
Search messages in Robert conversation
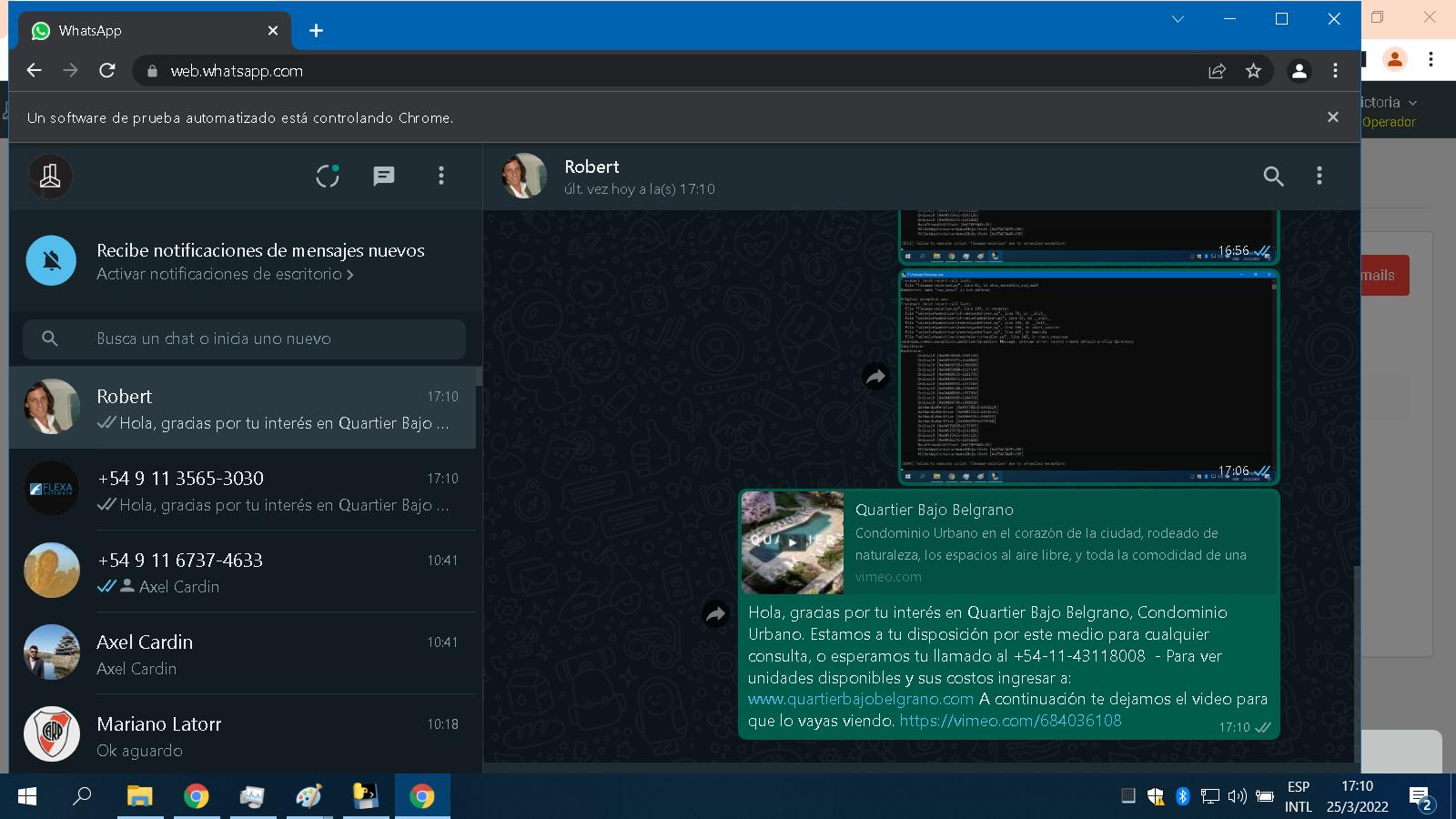point(1273,177)
